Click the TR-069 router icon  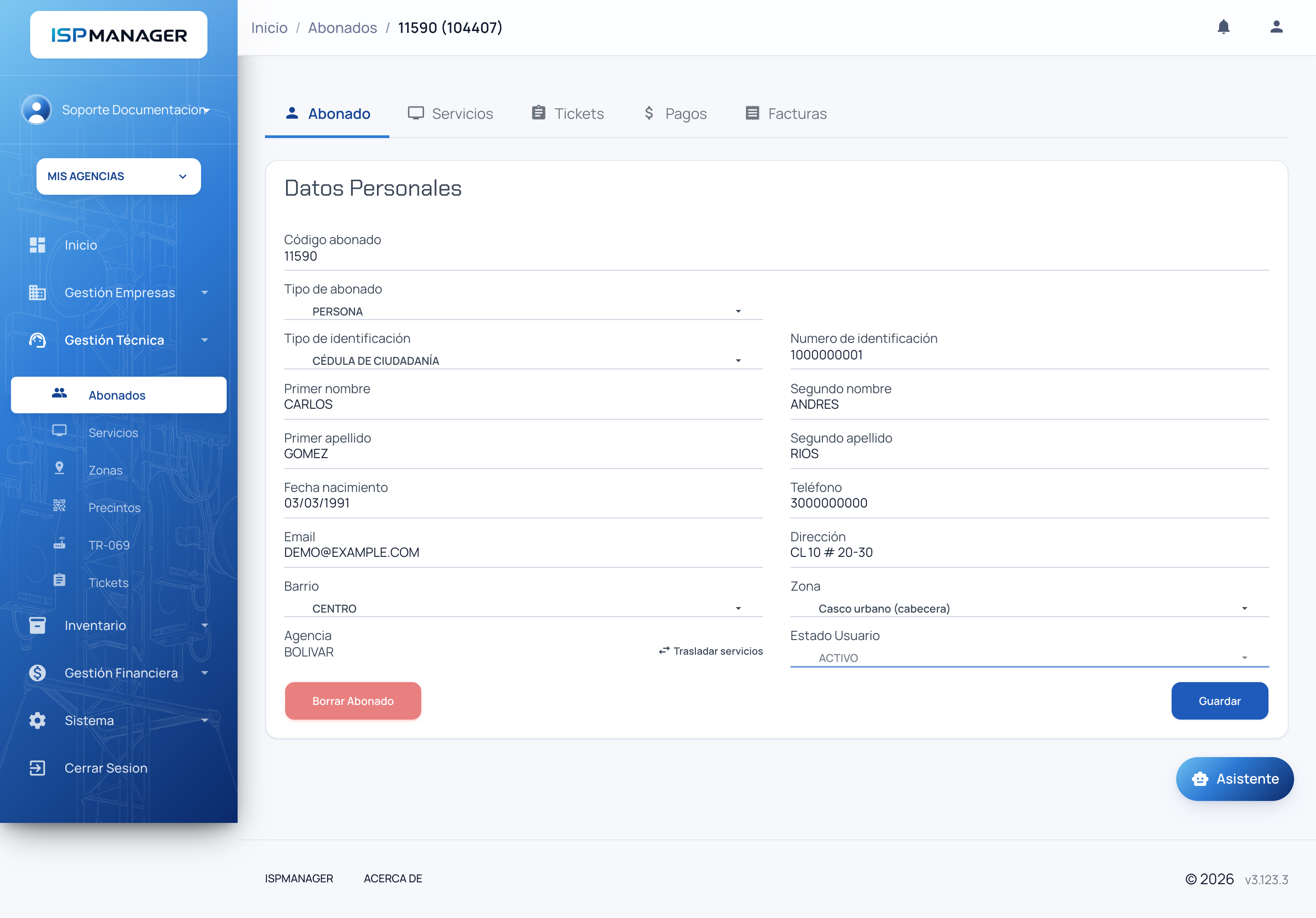coord(59,544)
